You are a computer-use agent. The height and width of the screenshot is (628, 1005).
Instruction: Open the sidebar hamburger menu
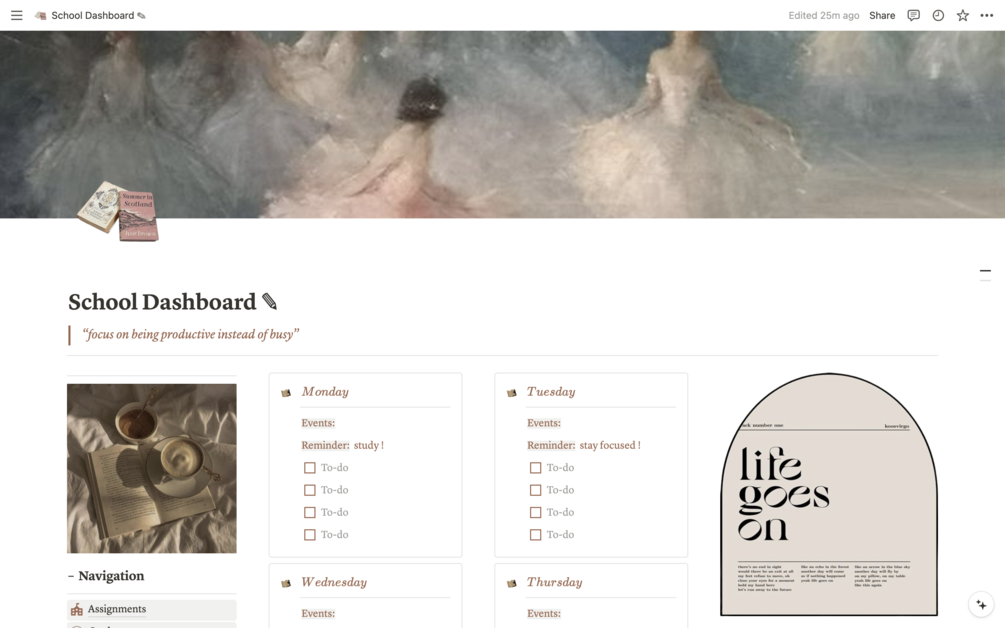tap(17, 15)
